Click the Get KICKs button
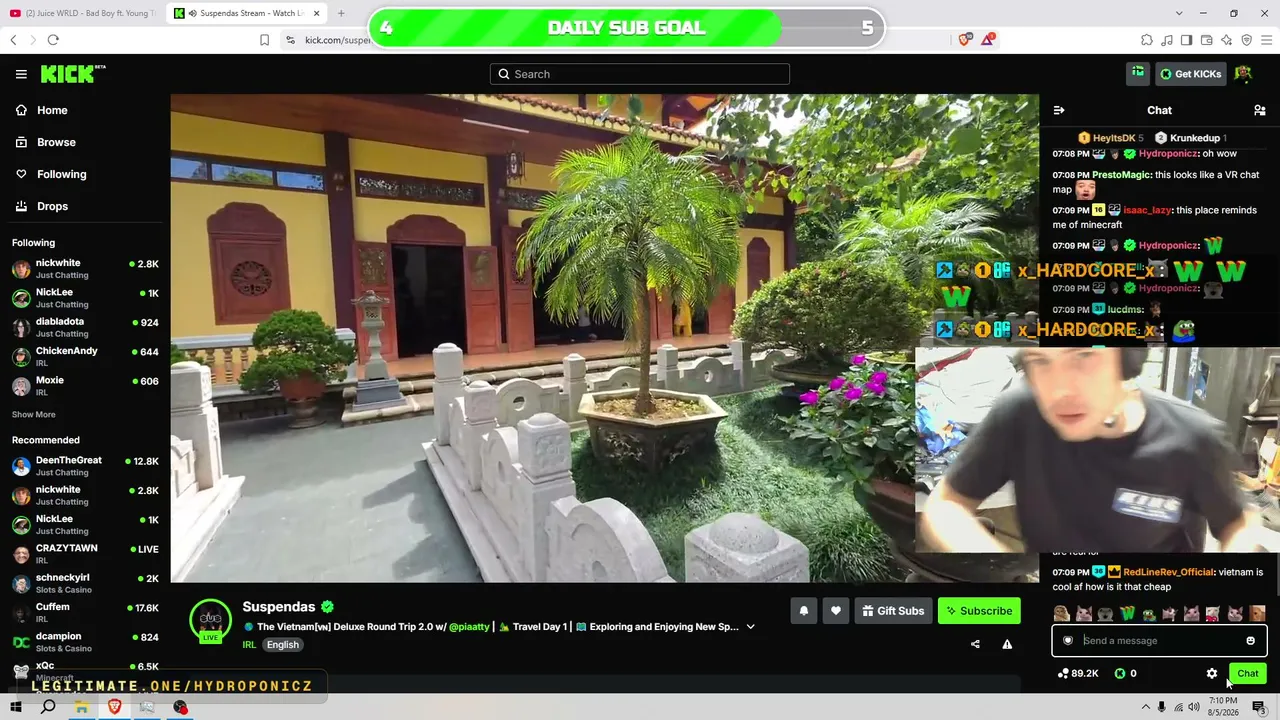 pyautogui.click(x=1190, y=74)
